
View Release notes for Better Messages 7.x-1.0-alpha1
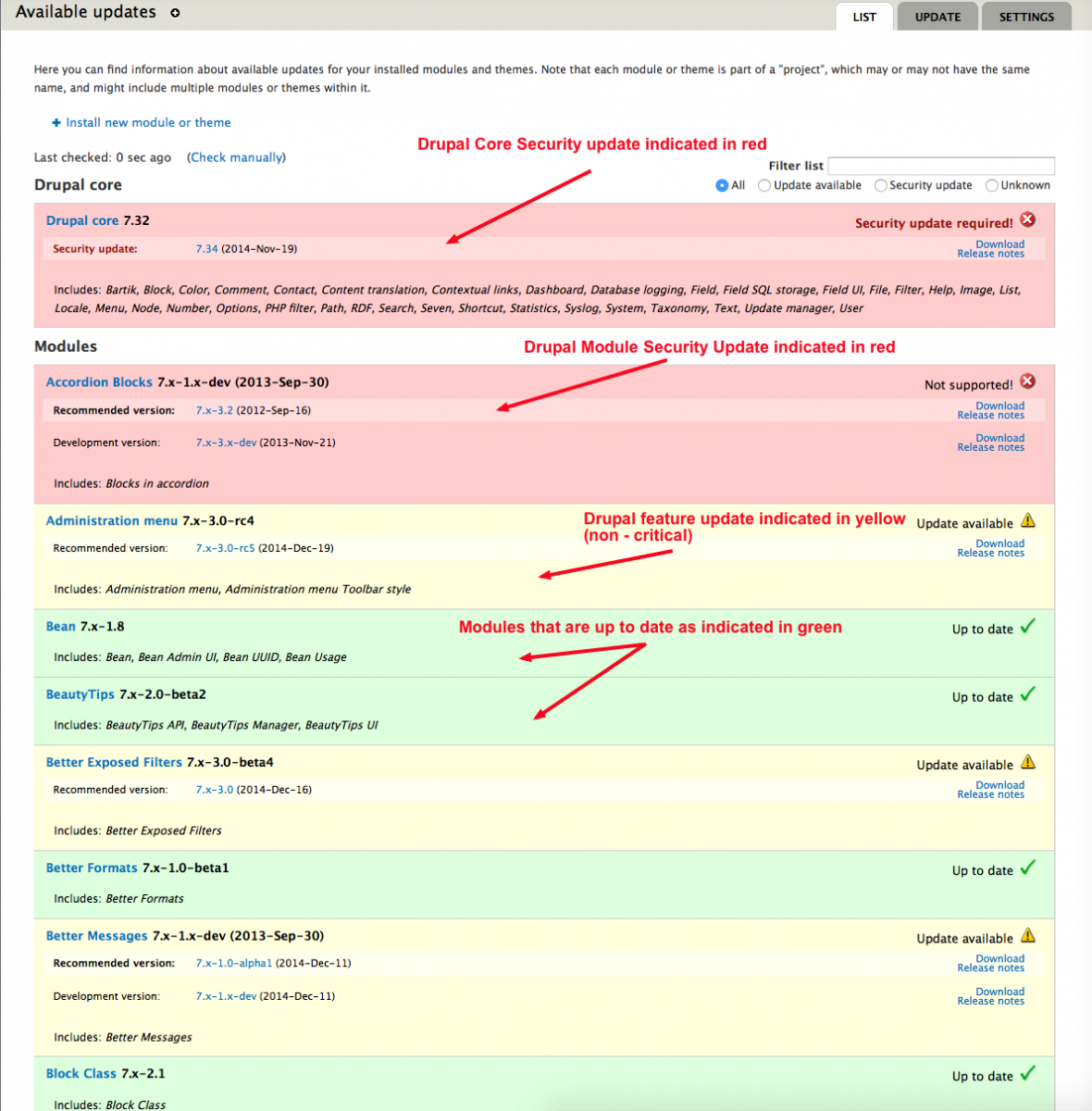point(990,967)
